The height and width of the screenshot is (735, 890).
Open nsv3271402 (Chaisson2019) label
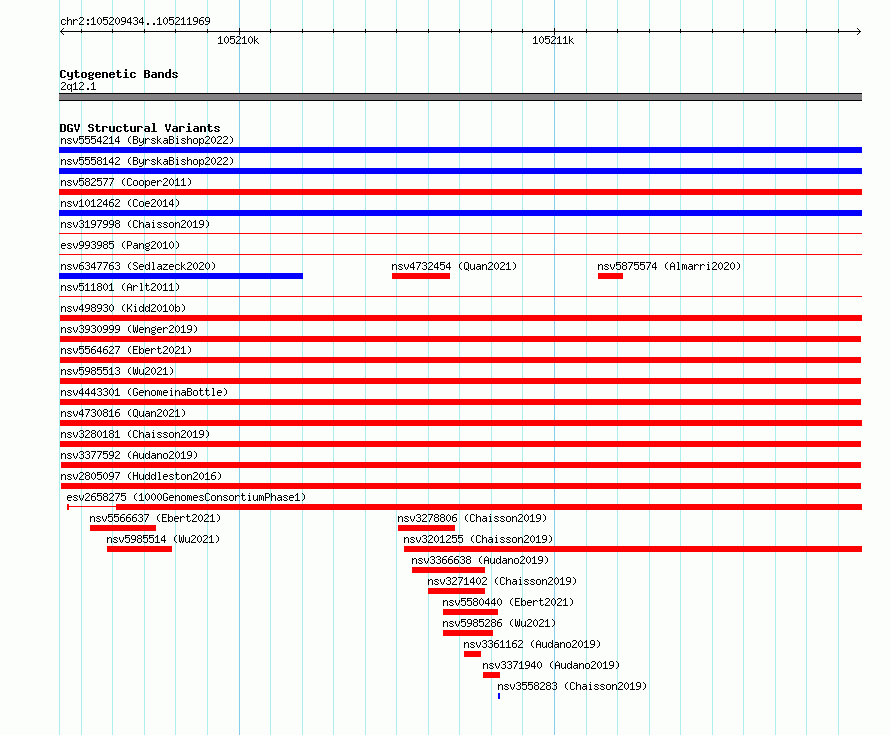pos(502,581)
